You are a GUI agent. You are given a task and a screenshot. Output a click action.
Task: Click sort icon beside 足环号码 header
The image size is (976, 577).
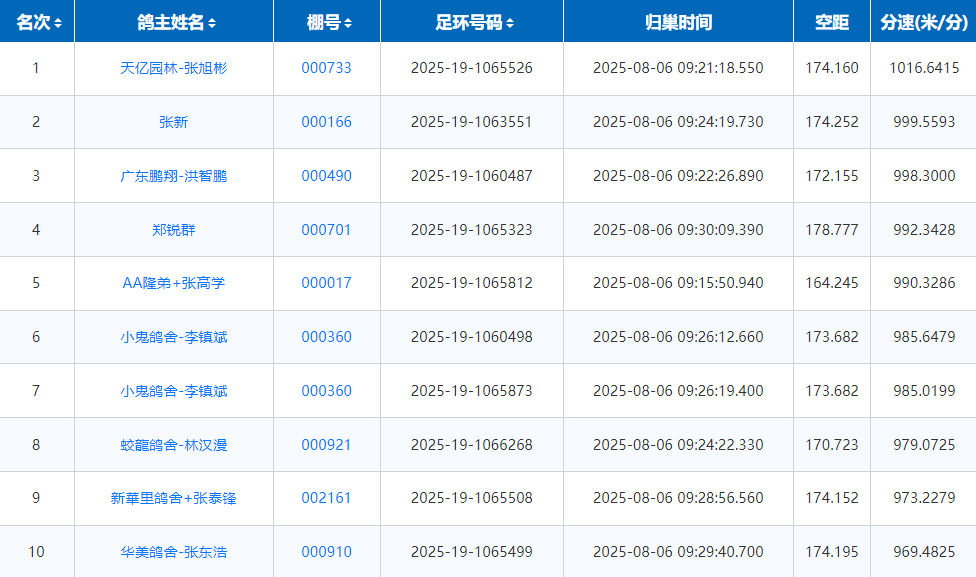coord(510,23)
